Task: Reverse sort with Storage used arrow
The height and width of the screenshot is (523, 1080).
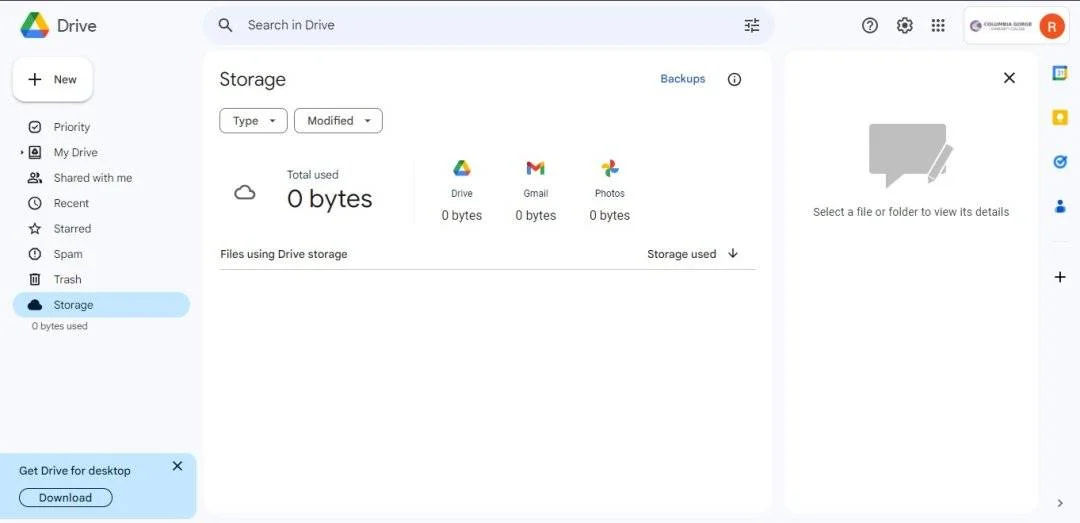Action: click(733, 254)
